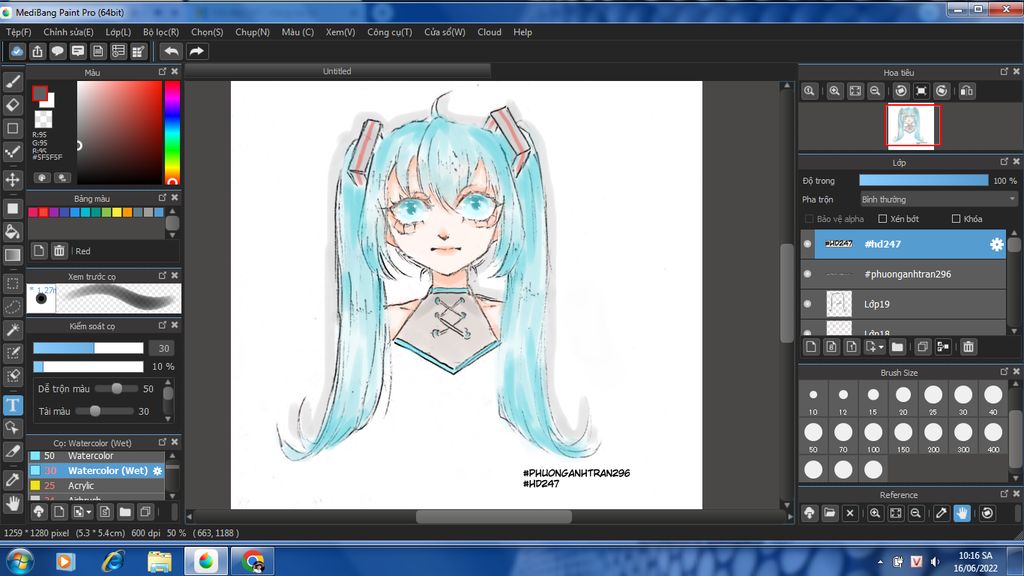Click the eyedropper icon in Reference panel

click(941, 513)
